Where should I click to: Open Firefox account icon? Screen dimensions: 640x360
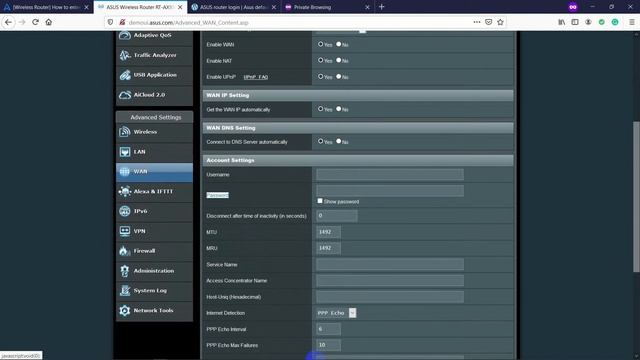tap(588, 22)
